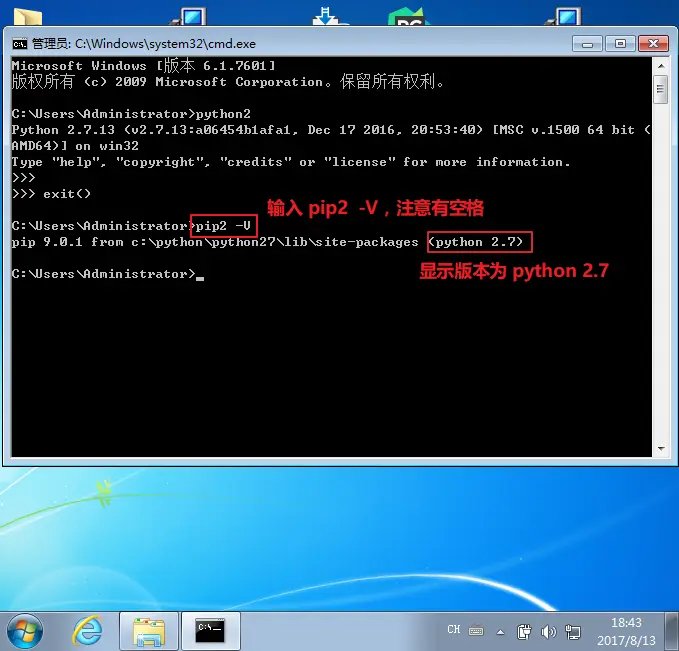This screenshot has height=651, width=679.
Task: Click the scrollbar down arrow in cmd
Action: 661,449
